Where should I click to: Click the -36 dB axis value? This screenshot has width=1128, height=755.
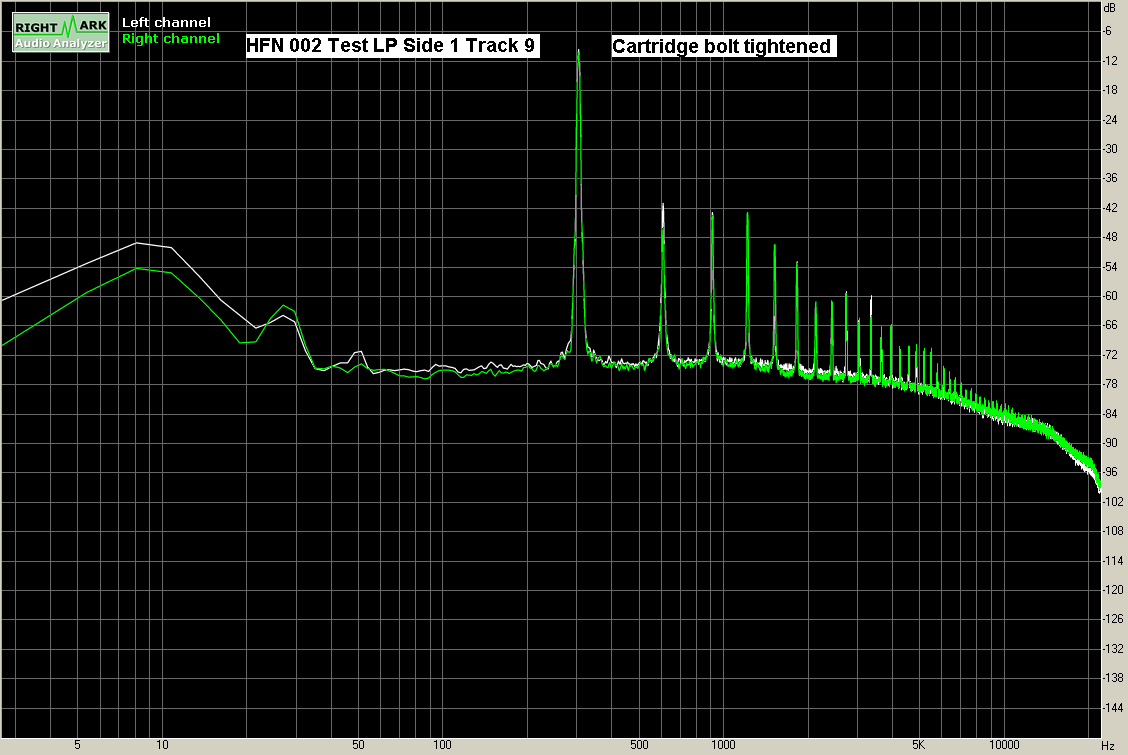coord(1111,178)
